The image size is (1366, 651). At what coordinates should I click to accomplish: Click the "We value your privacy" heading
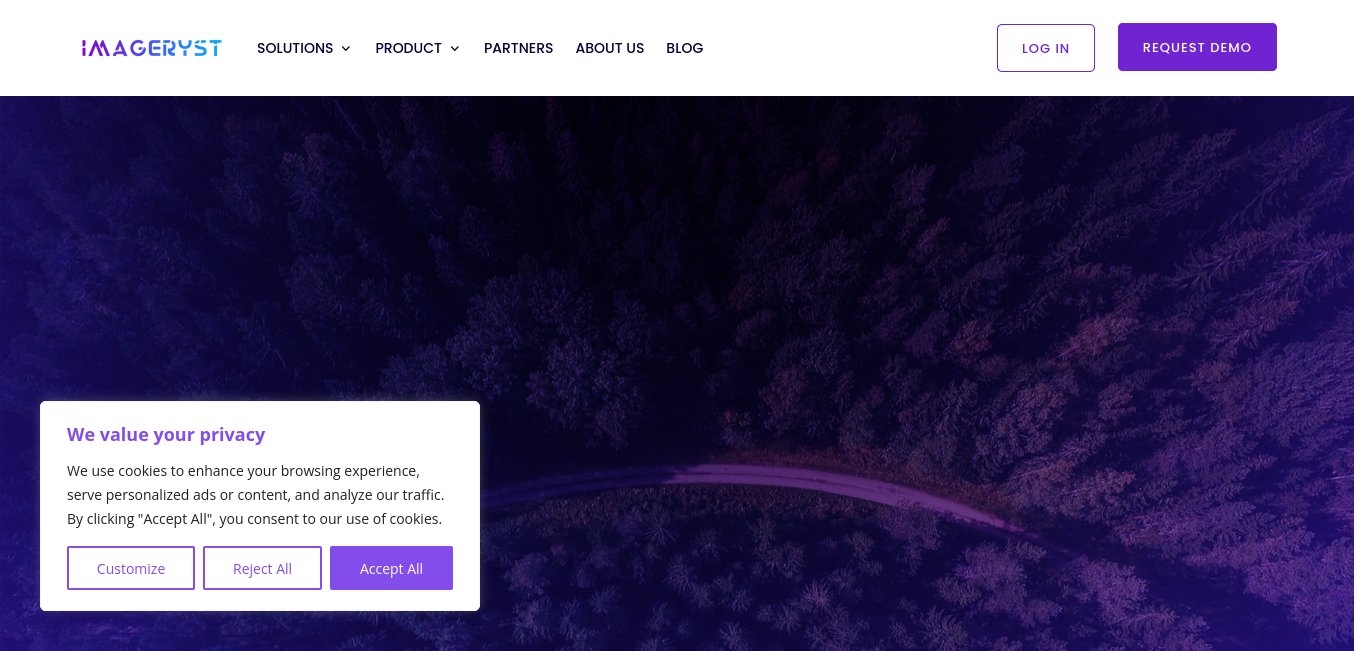[x=166, y=434]
